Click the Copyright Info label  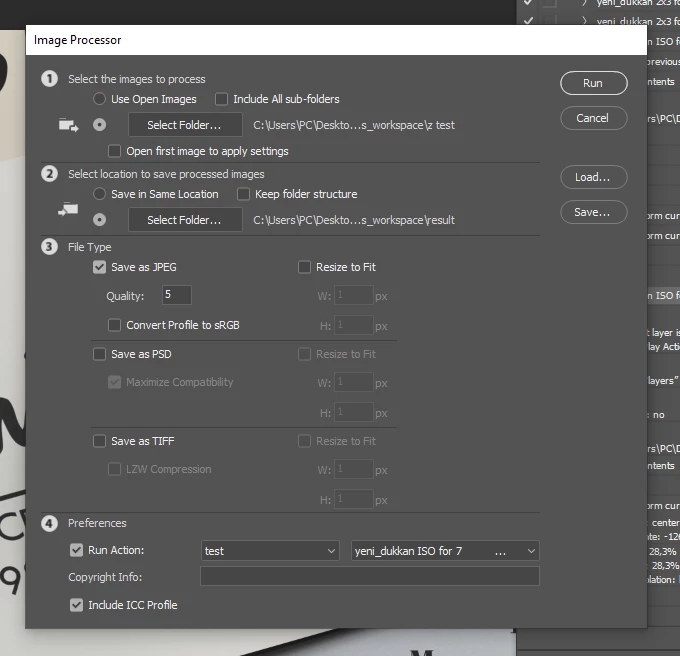[x=105, y=577]
